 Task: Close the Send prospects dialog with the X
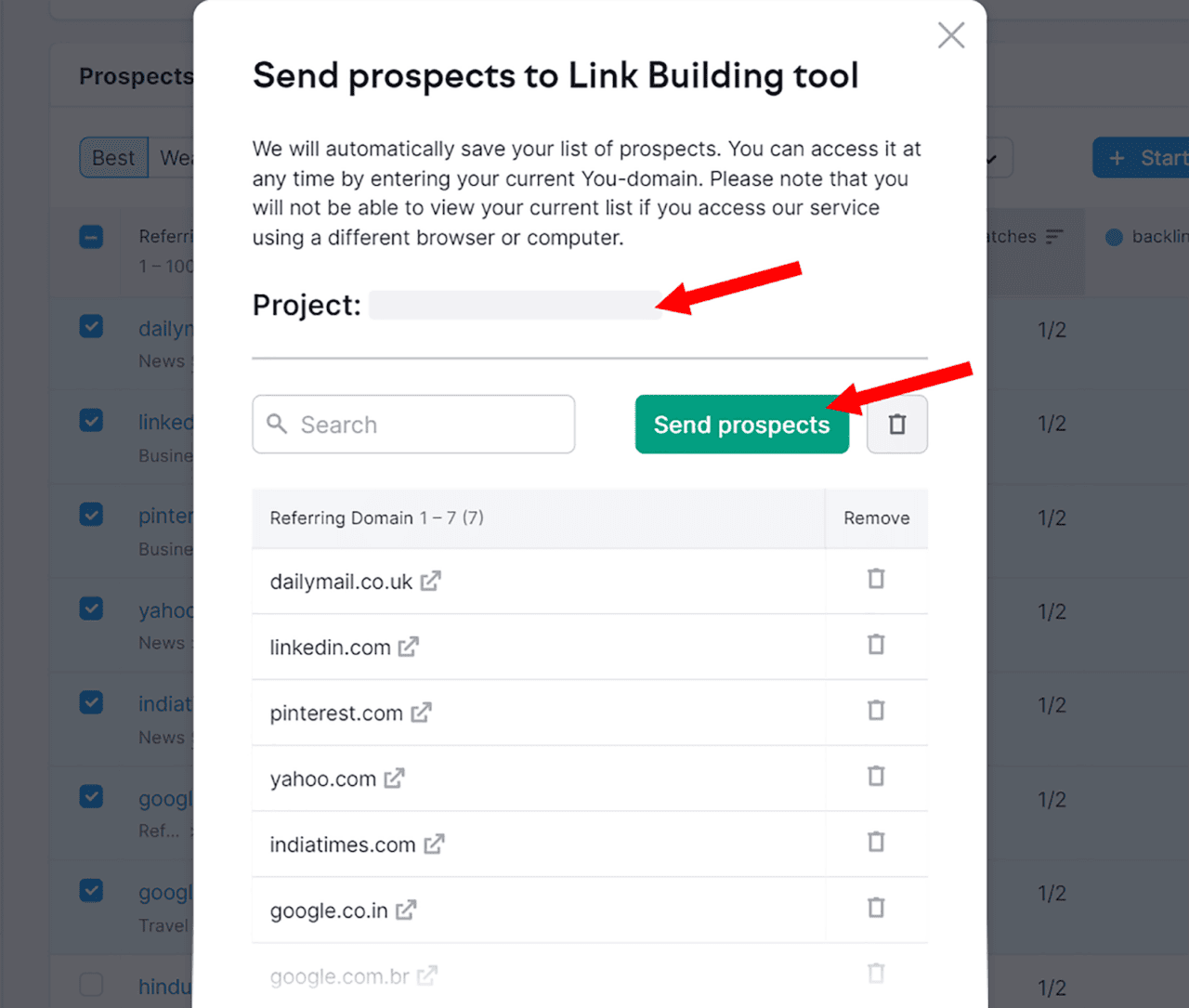[x=950, y=35]
